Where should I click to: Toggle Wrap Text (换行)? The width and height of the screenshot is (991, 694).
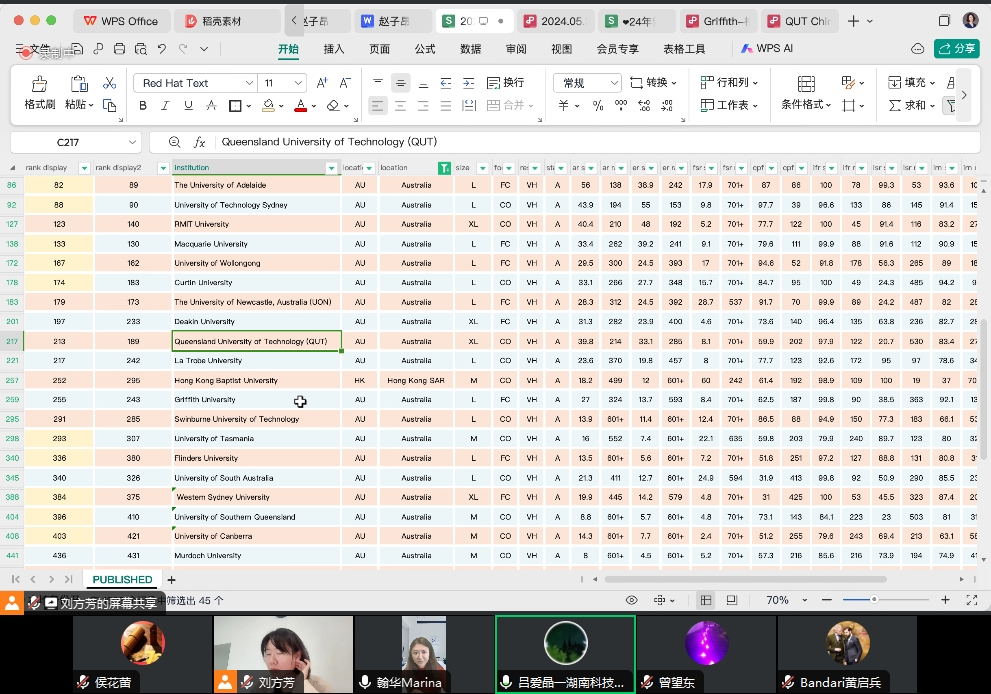(x=505, y=83)
